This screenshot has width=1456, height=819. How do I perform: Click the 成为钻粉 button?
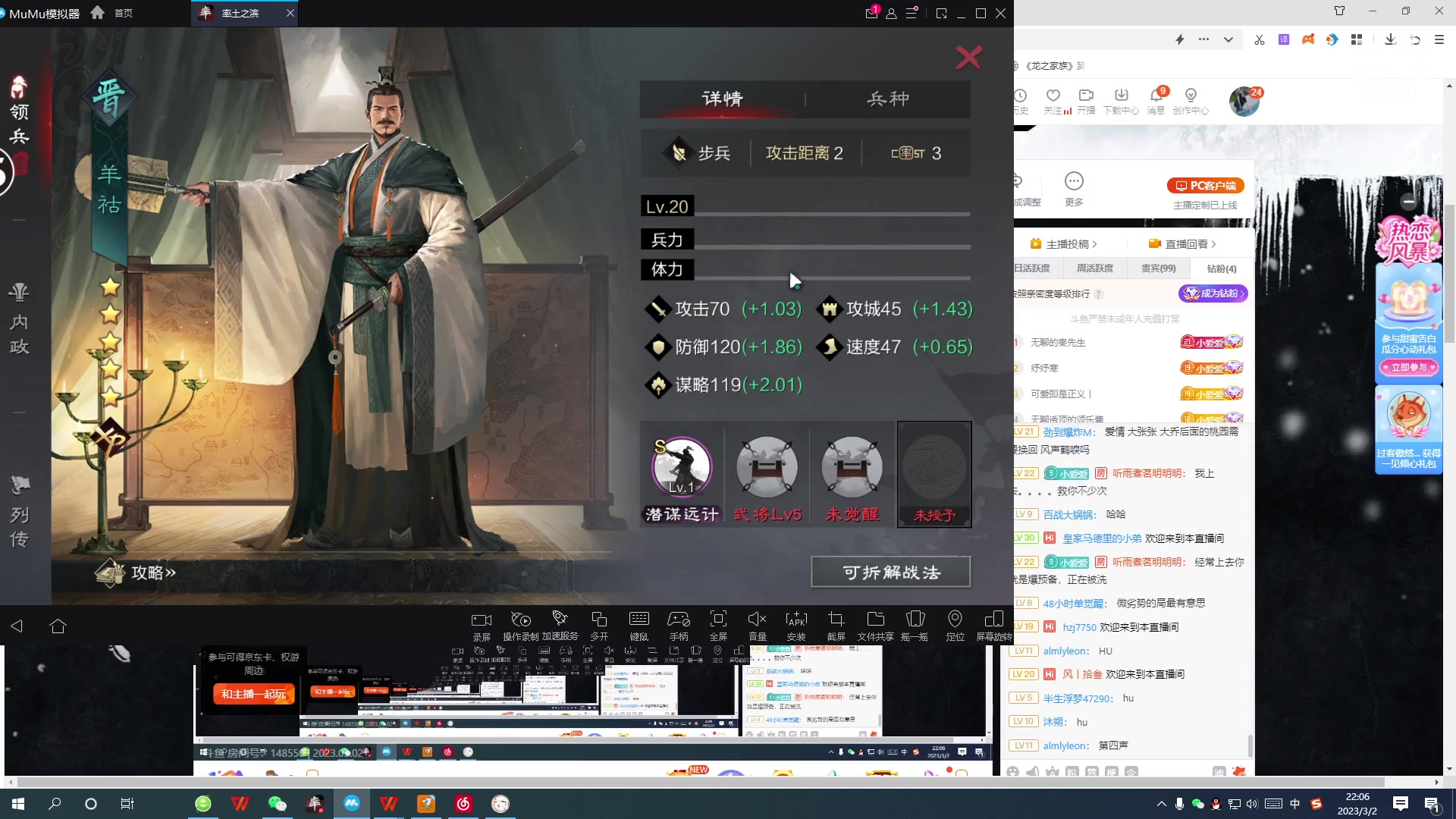pos(1213,293)
